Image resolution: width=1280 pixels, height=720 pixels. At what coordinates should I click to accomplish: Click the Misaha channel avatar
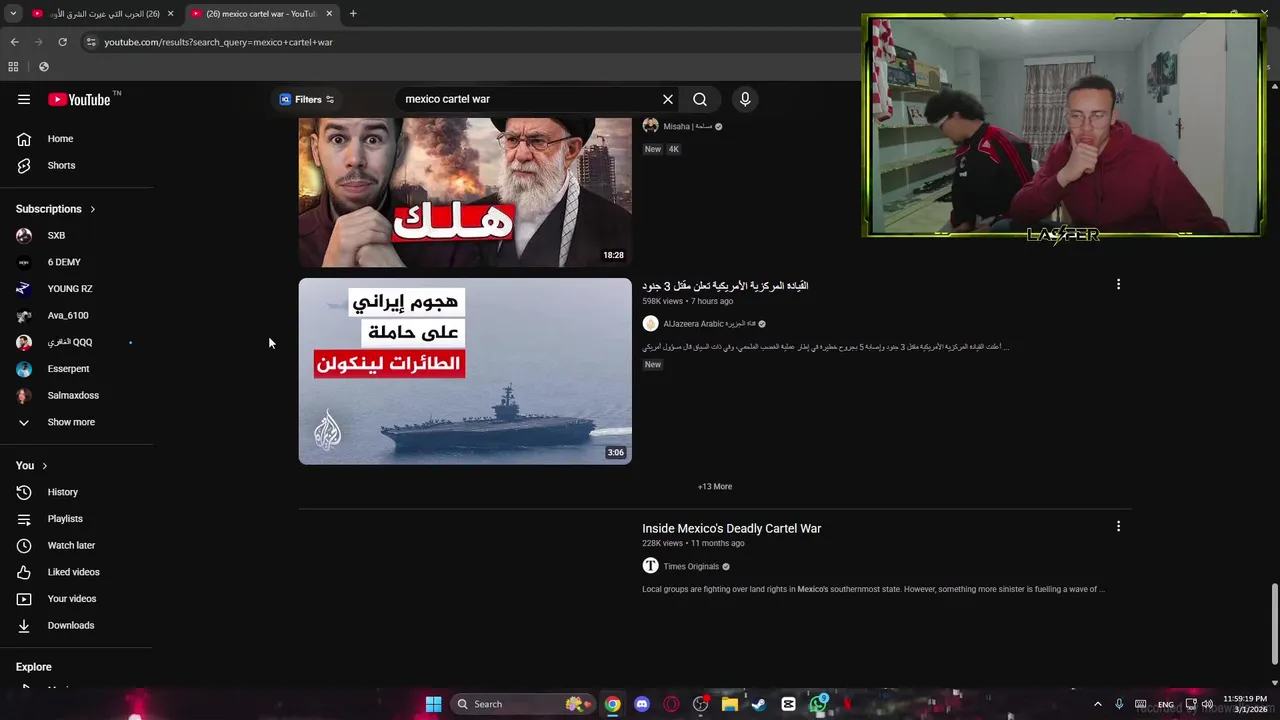(x=650, y=126)
